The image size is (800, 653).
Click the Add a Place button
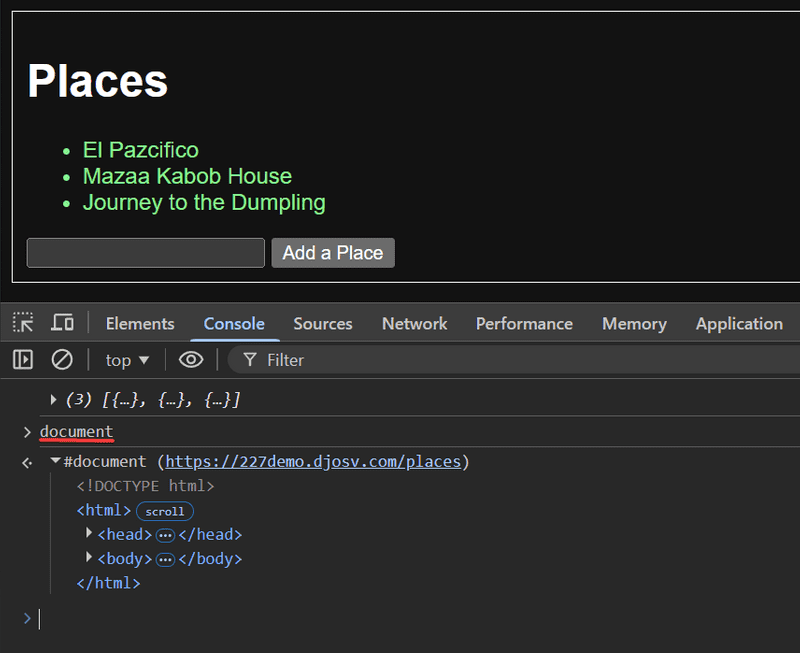[x=333, y=252]
